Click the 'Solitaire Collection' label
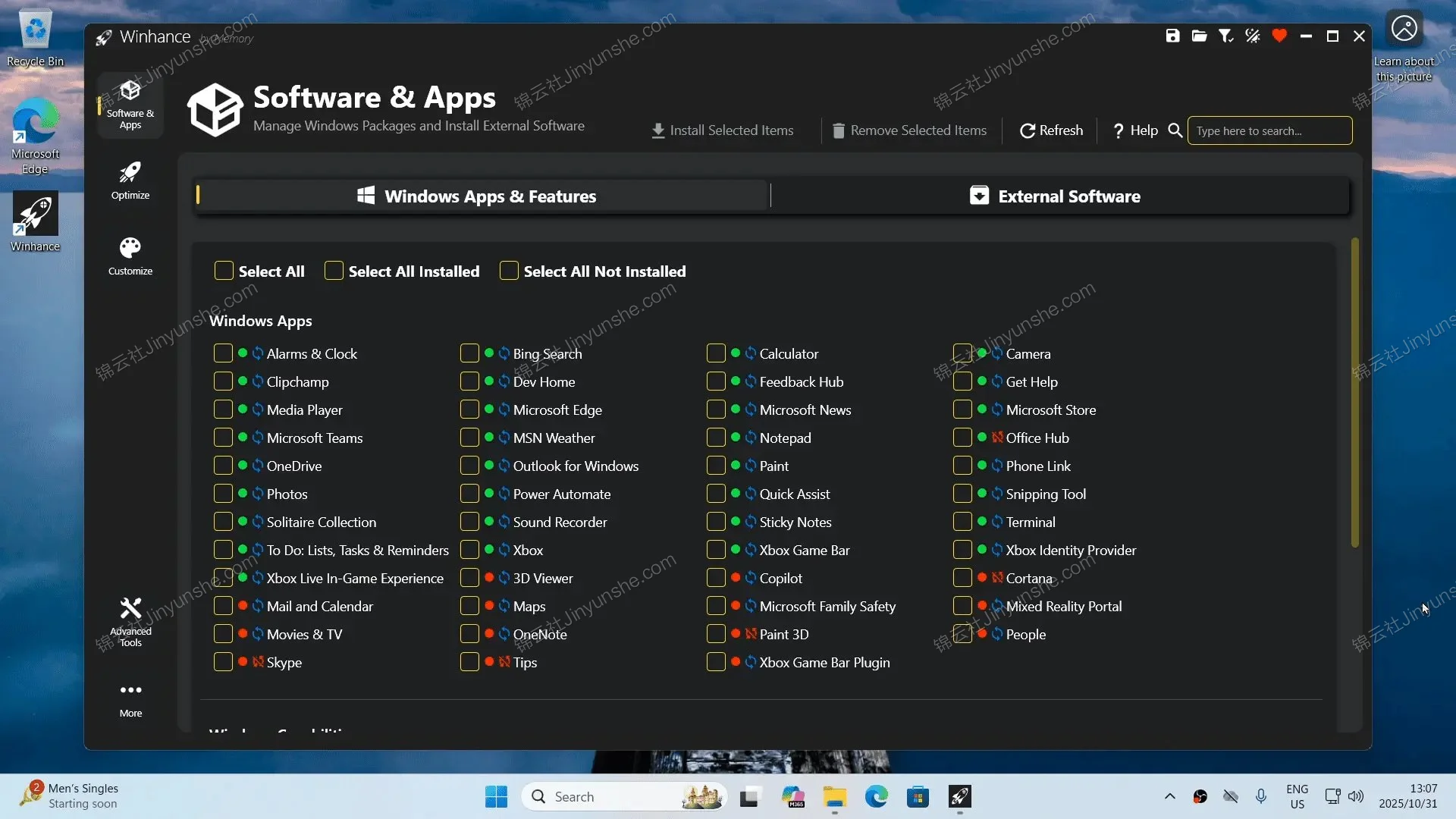Screen dimensions: 1456x819 tap(321, 522)
